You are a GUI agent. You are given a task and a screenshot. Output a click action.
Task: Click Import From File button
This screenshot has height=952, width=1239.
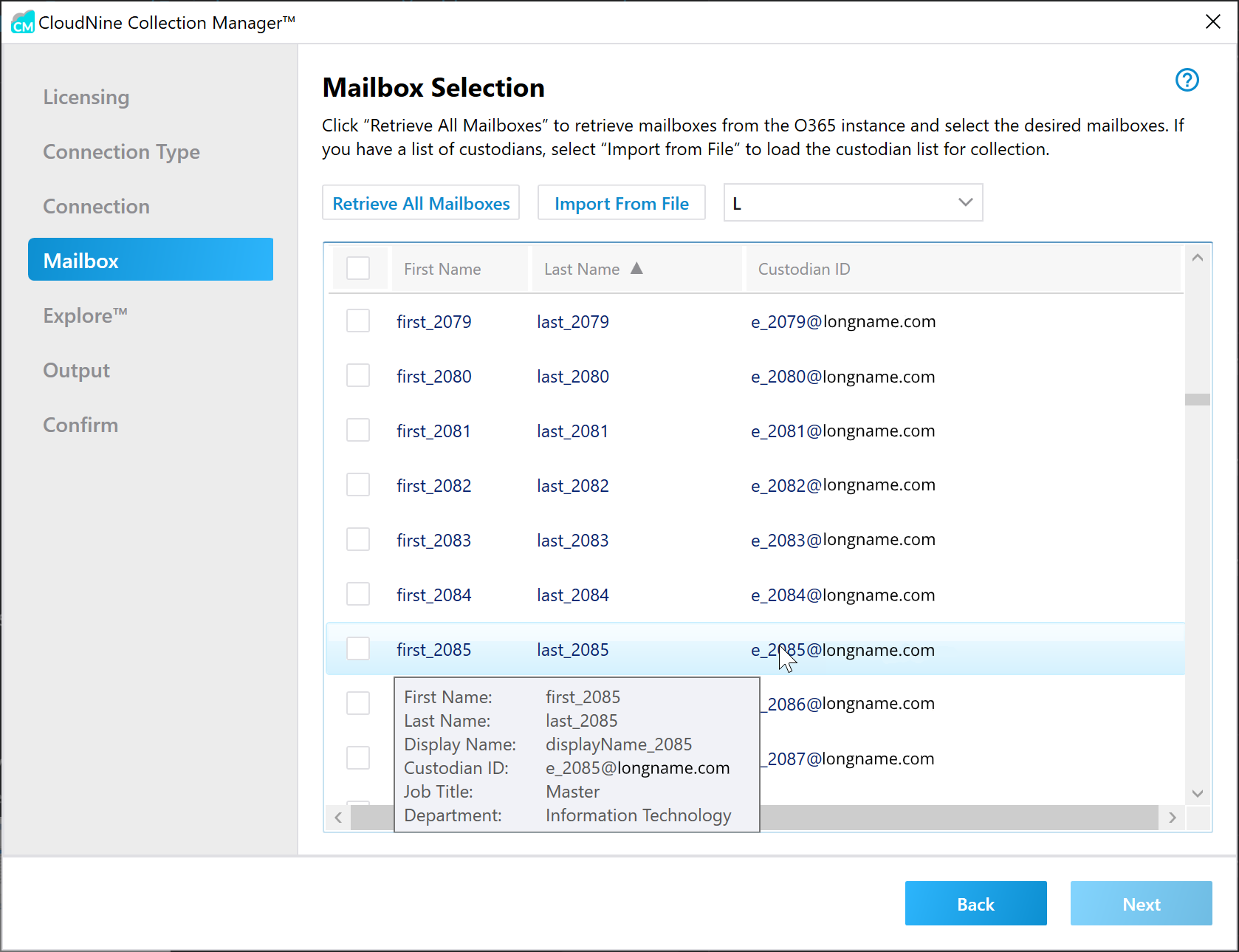point(622,202)
